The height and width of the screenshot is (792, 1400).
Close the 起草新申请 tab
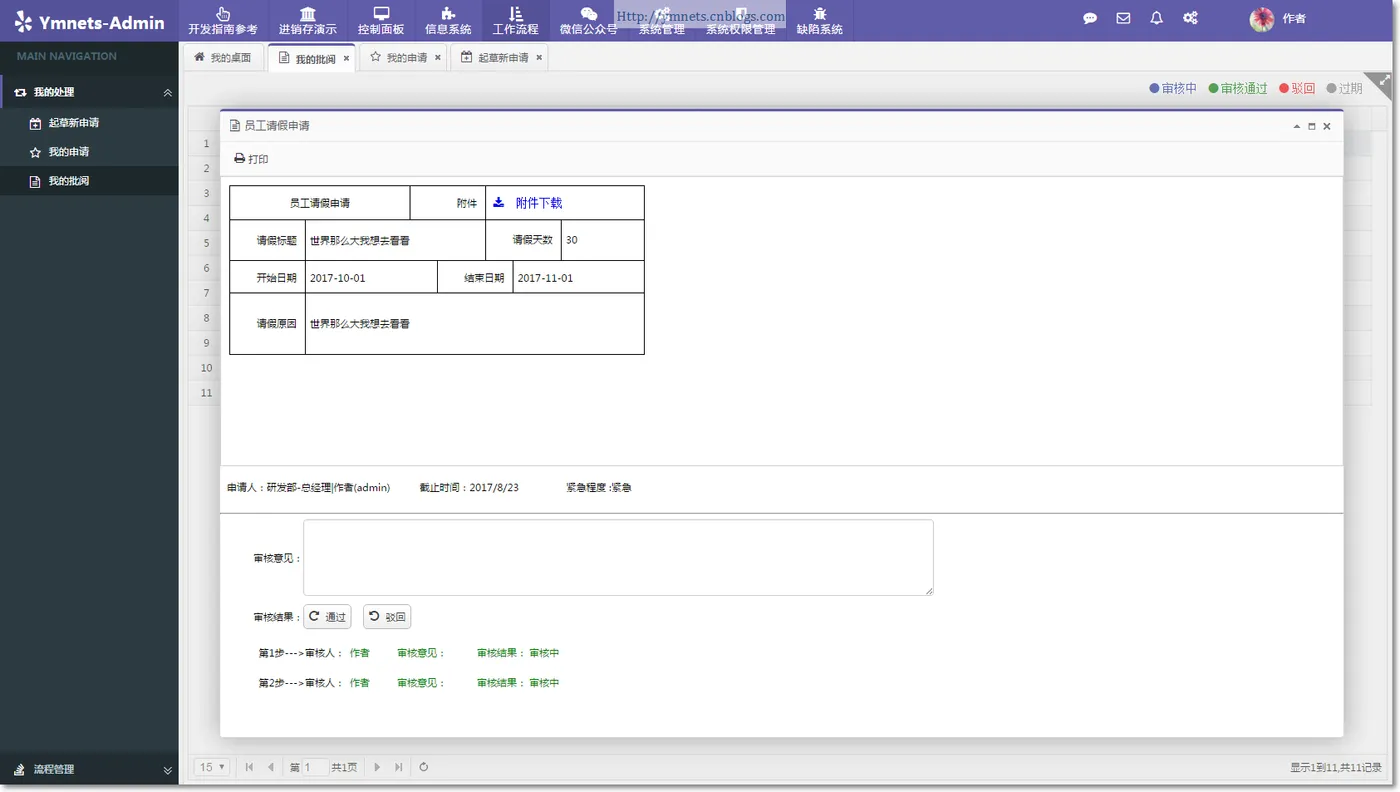[x=539, y=58]
